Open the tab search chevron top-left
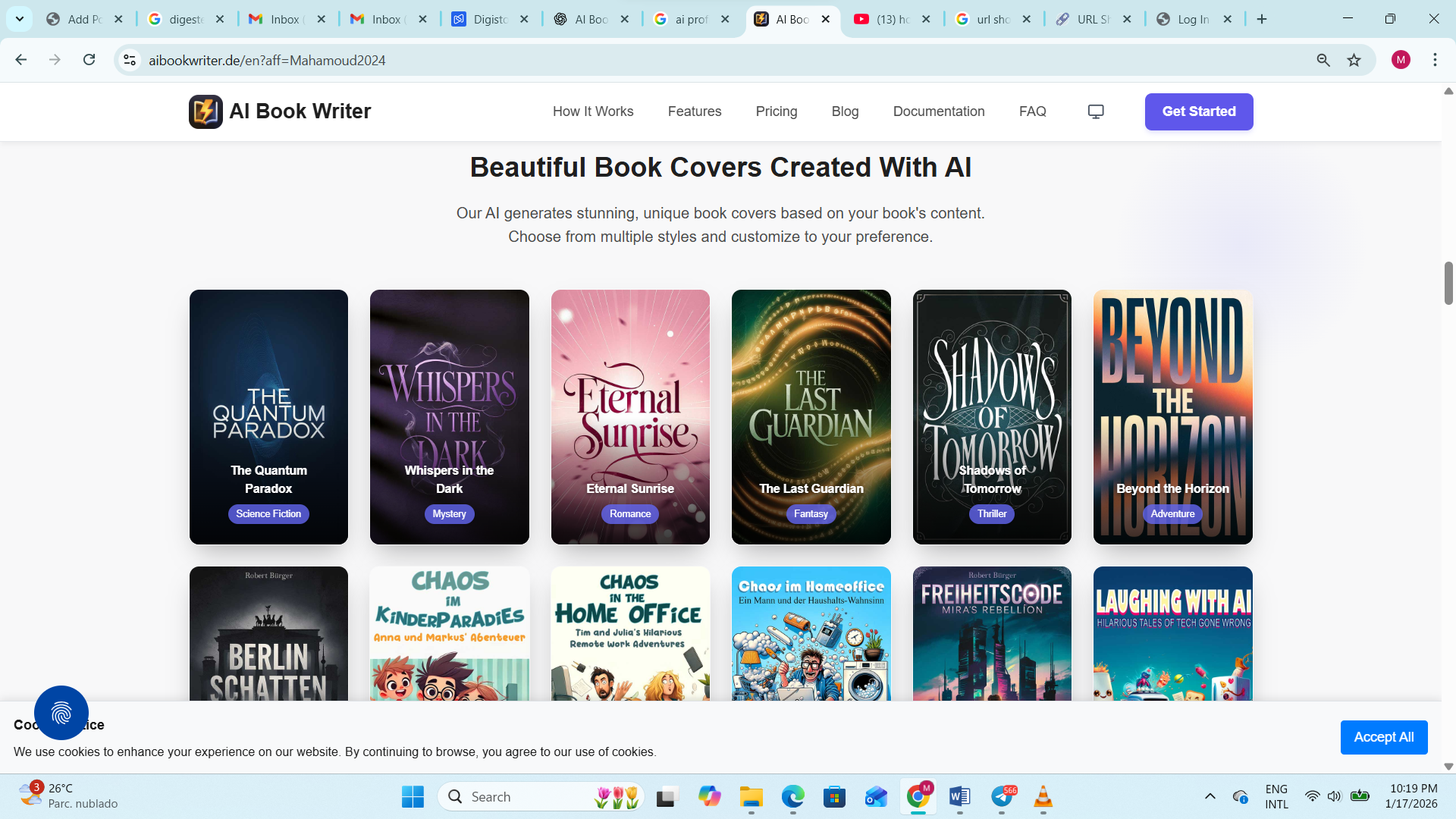Screen dimensions: 1456x819 [19, 18]
